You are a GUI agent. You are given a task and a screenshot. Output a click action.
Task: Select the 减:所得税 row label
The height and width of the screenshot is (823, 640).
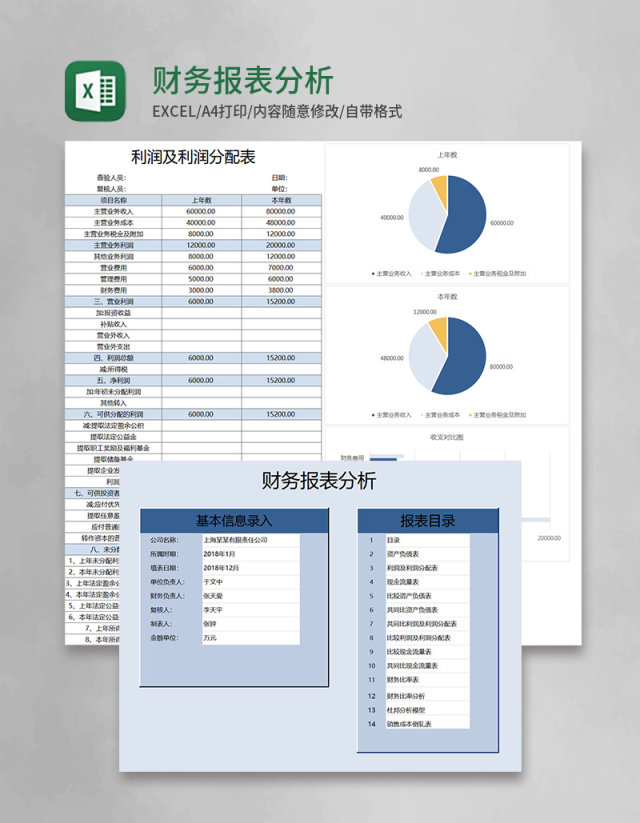pos(113,369)
